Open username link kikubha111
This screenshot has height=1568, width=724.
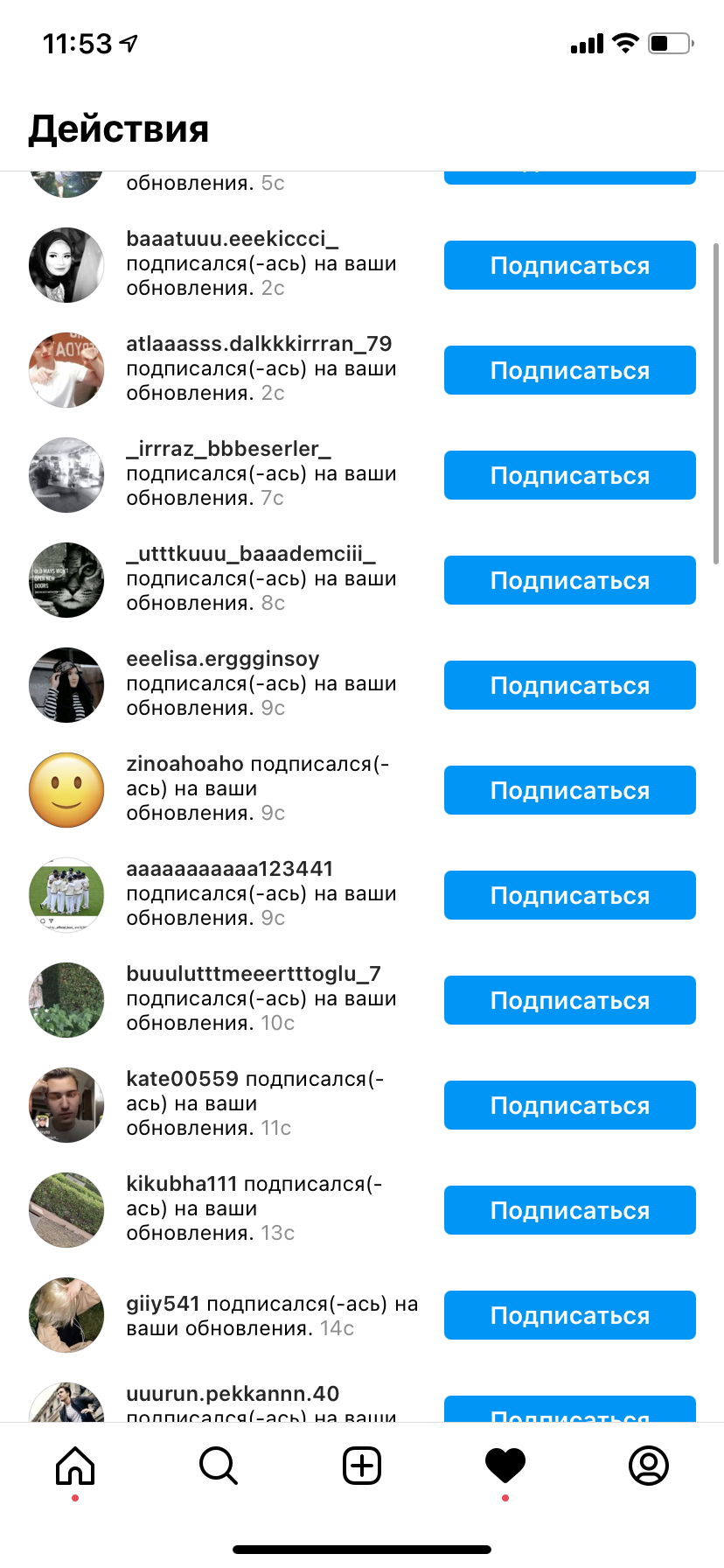182,1184
